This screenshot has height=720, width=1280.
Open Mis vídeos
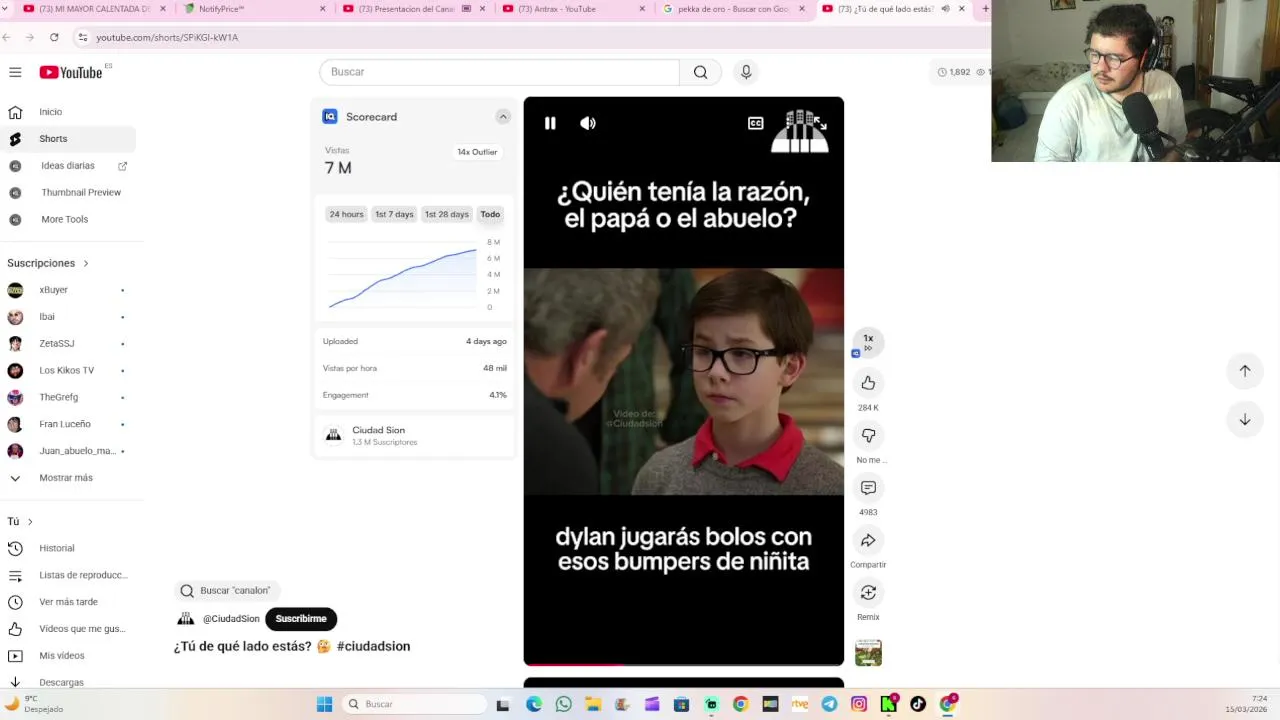click(x=61, y=656)
